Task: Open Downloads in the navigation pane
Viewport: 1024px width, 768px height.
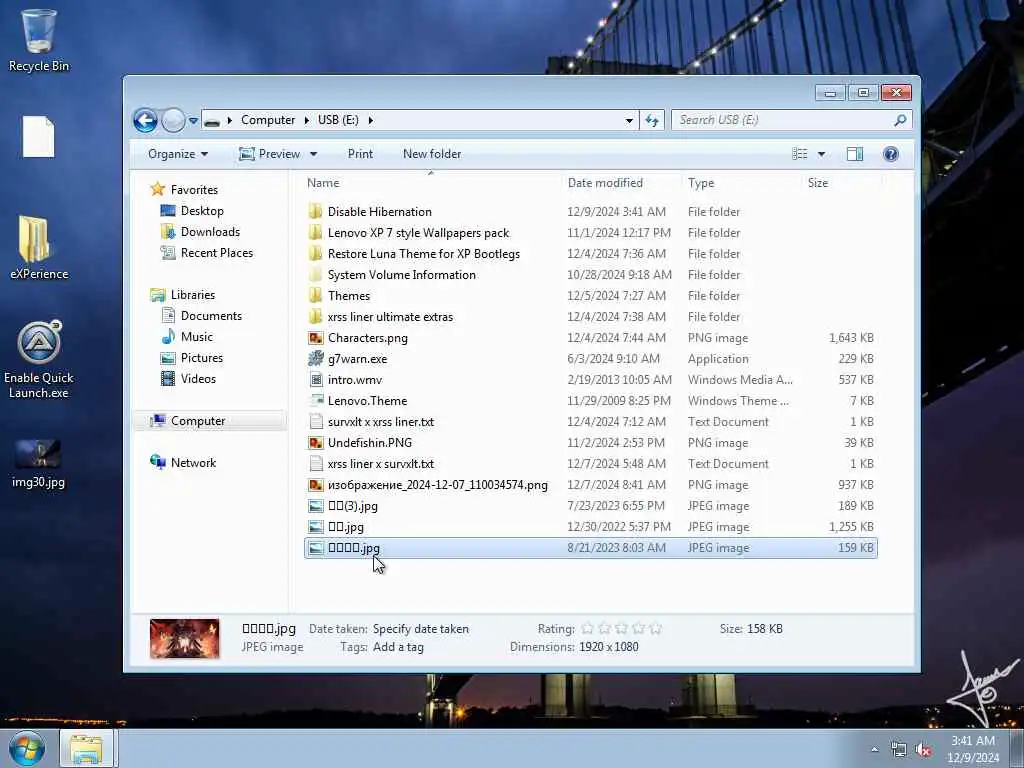Action: pos(210,232)
